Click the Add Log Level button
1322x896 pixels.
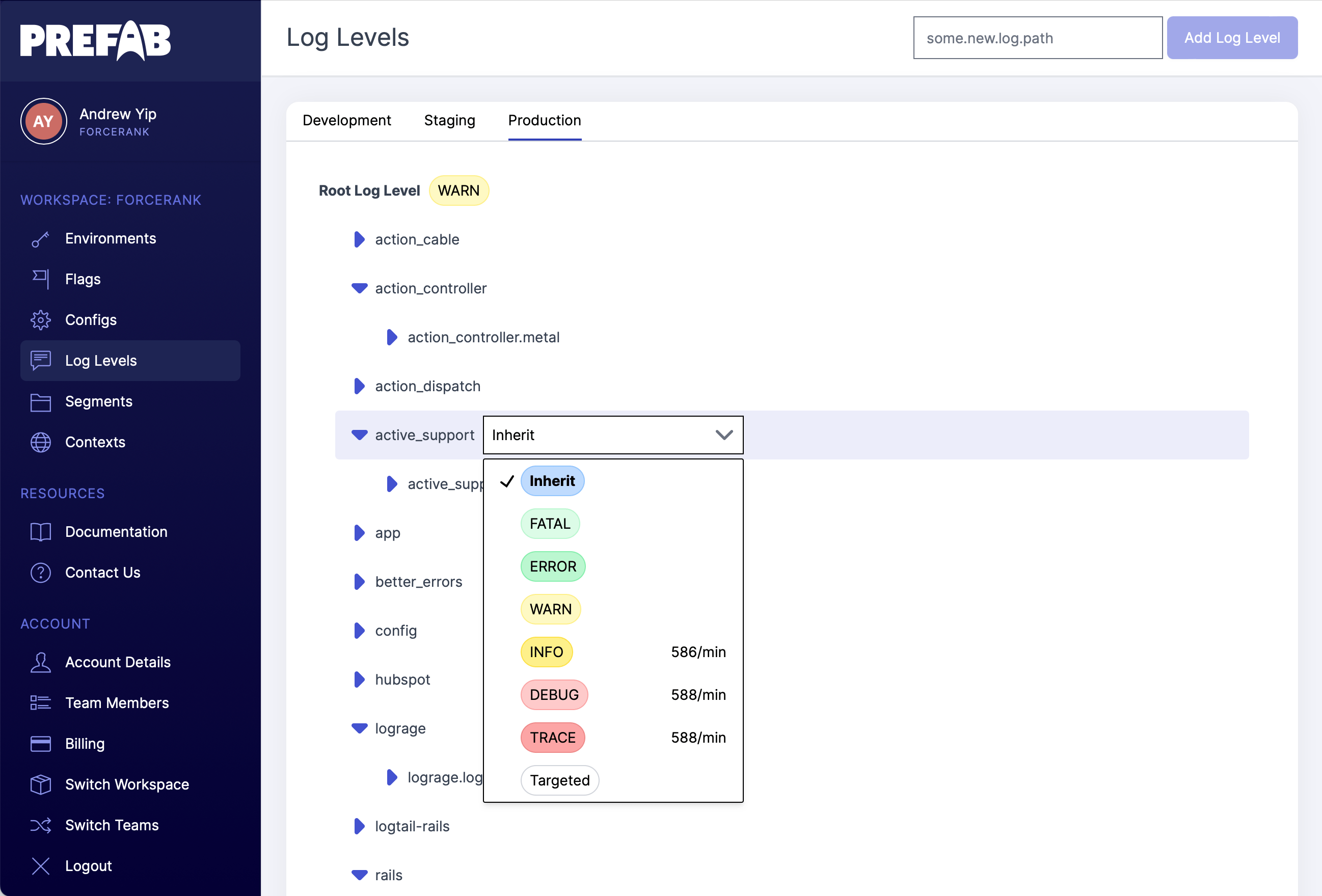1231,38
